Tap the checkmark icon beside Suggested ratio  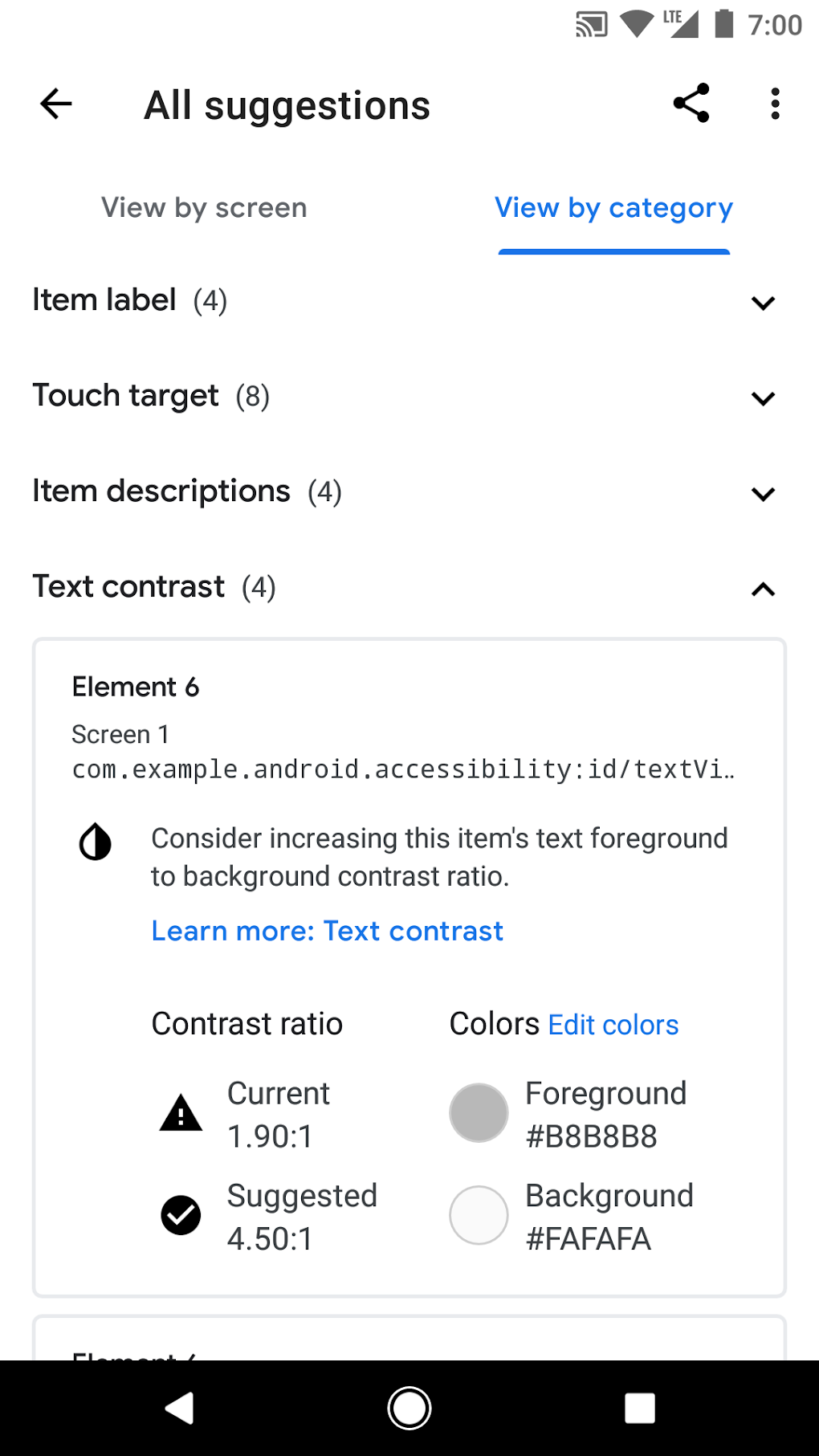click(x=181, y=1215)
